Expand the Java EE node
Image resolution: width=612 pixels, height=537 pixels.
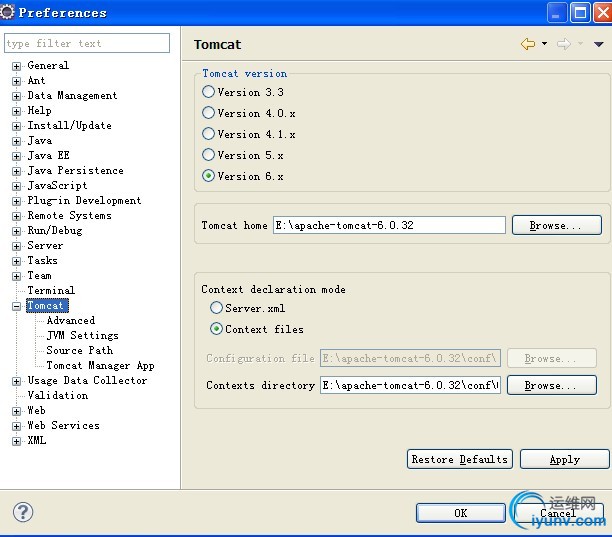(16, 156)
